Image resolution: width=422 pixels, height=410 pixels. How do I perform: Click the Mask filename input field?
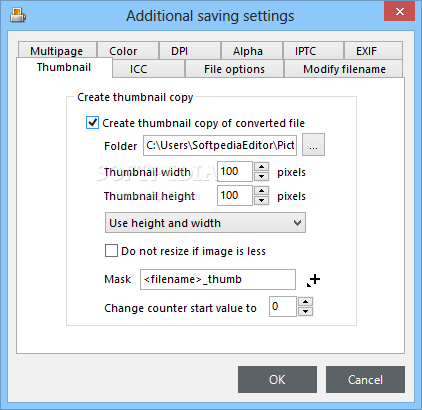click(x=218, y=279)
